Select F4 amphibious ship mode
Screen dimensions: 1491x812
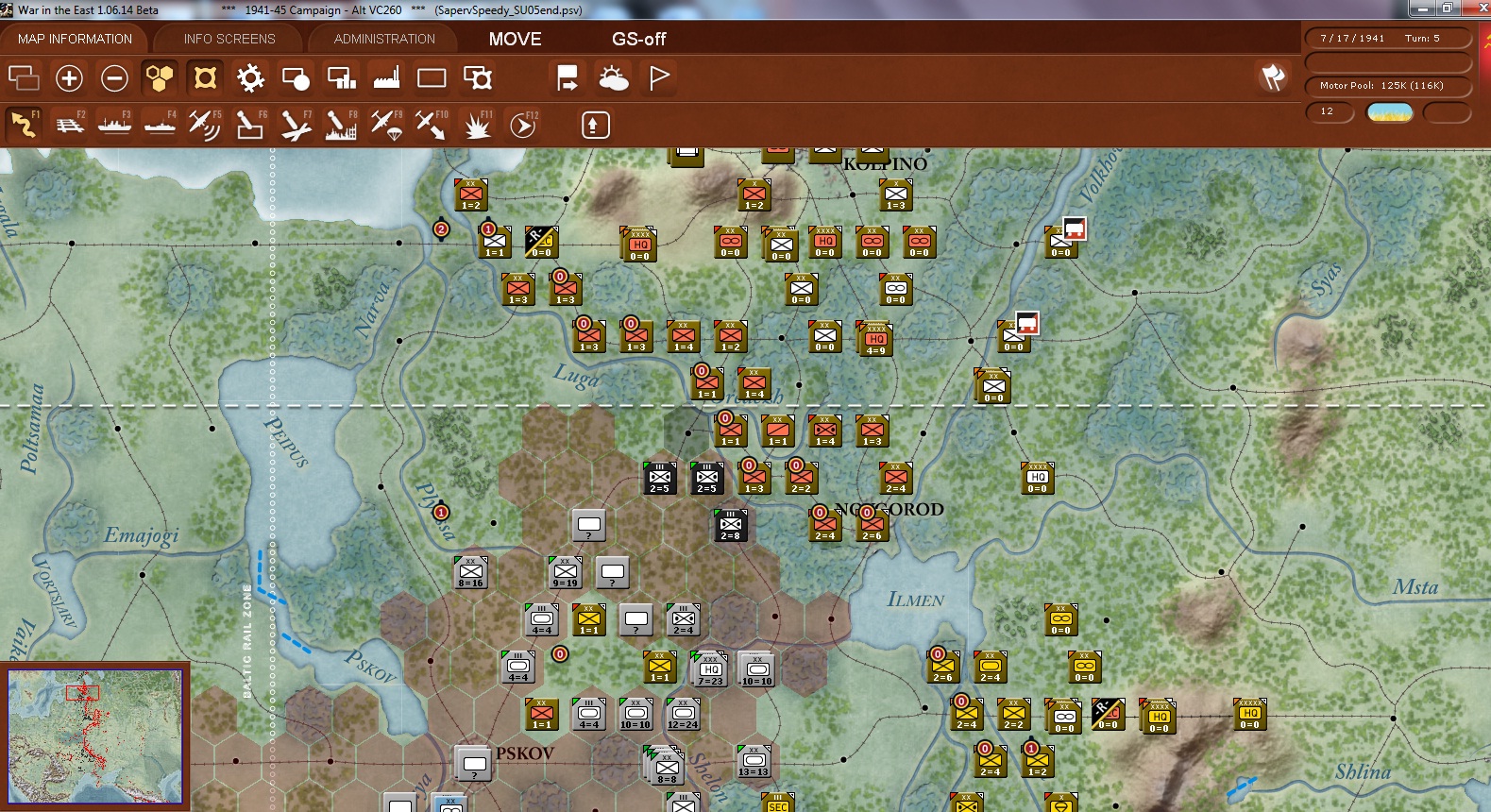[160, 125]
